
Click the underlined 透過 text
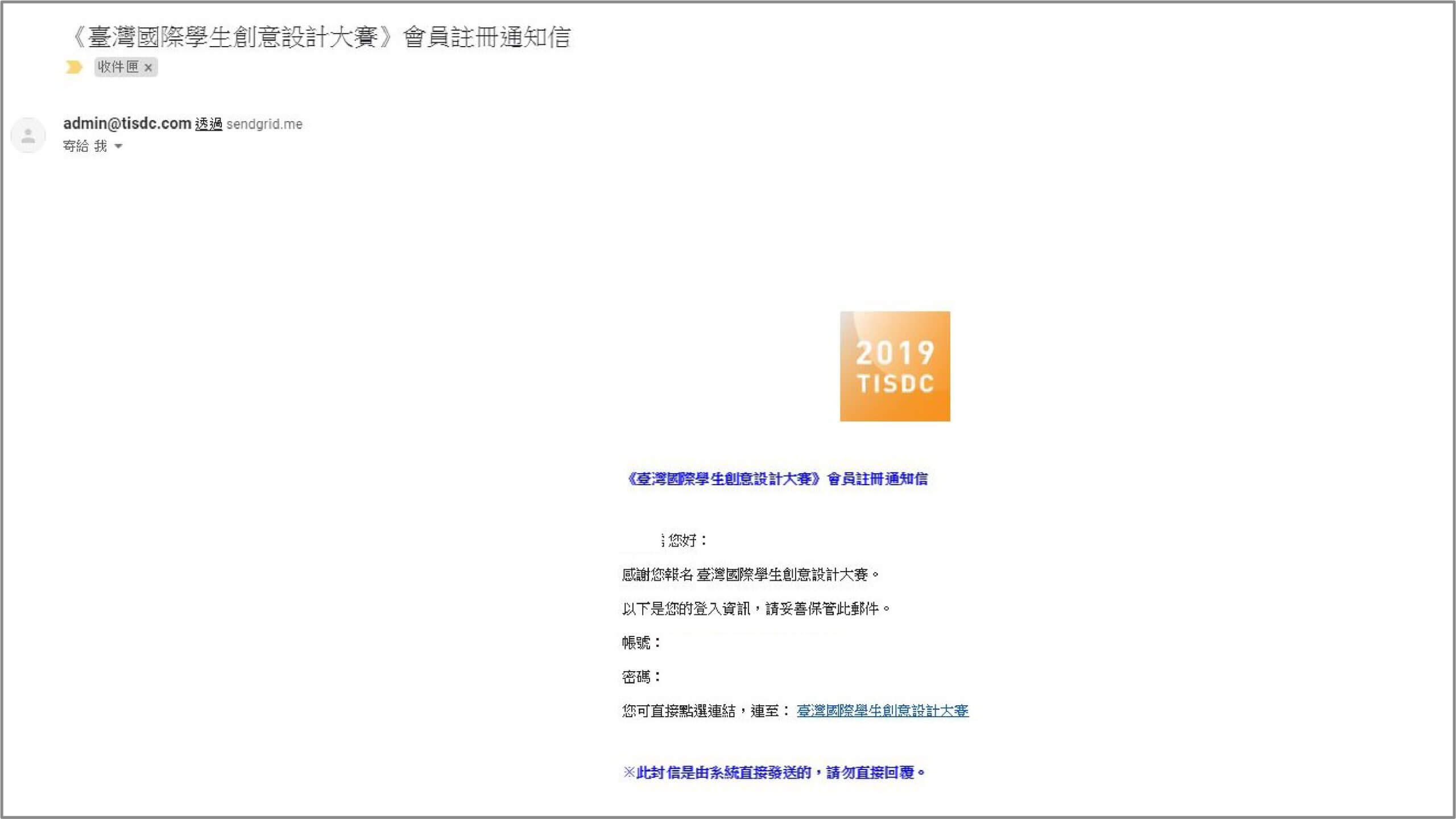tap(209, 124)
